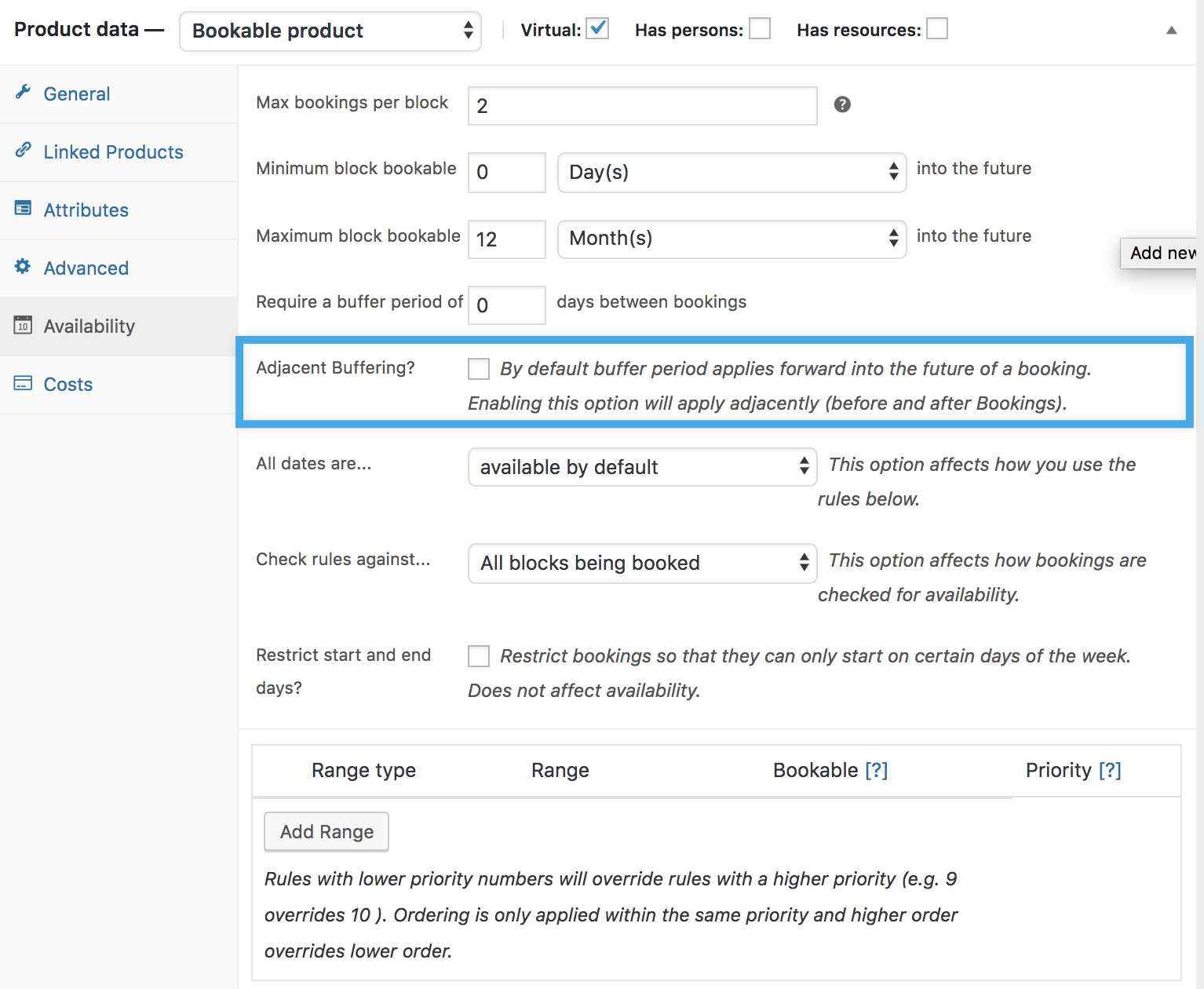This screenshot has height=989, width=1204.
Task: Click the Attributes list icon
Action: 23,209
